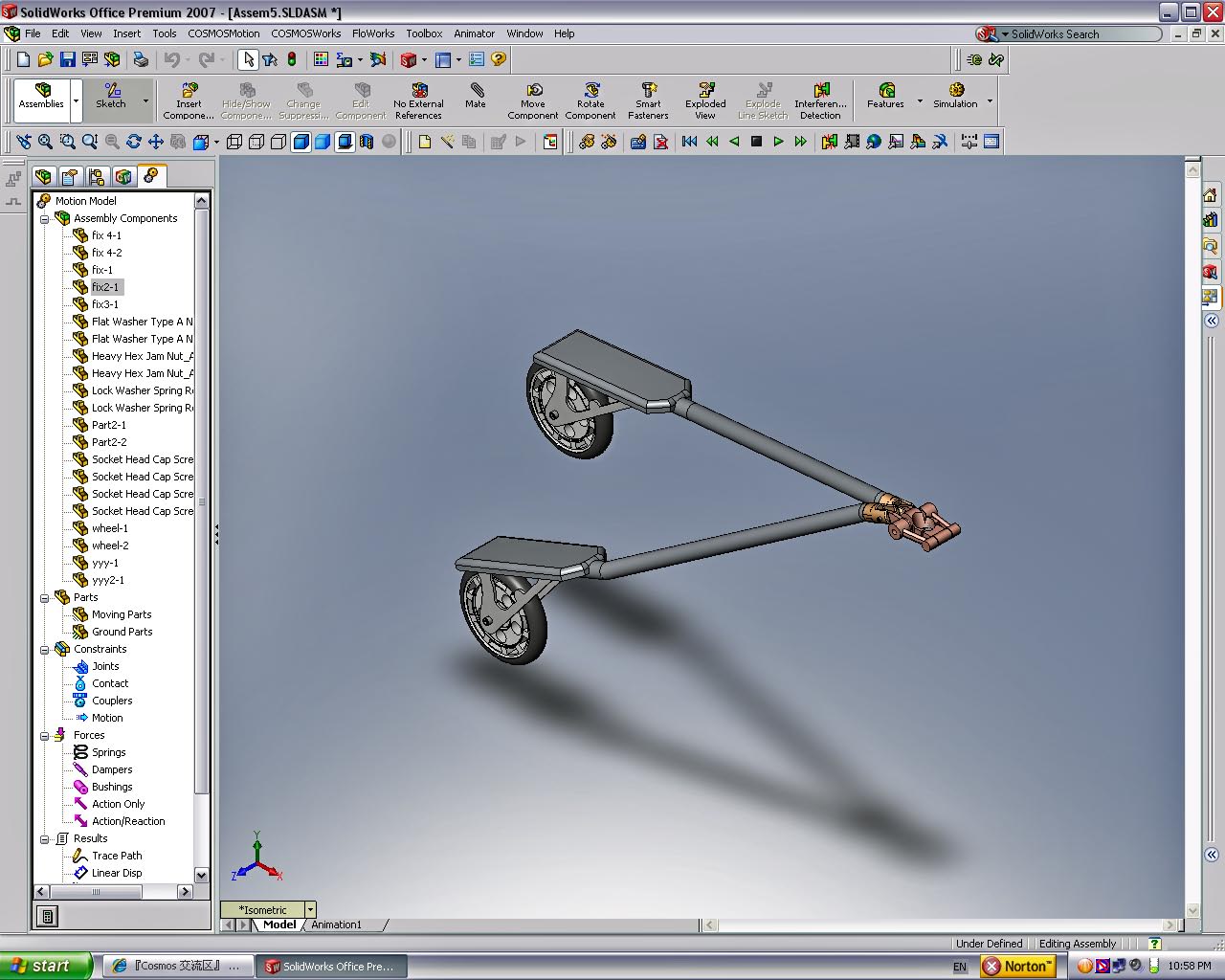Collapse the Assembly Components tree node
The height and width of the screenshot is (980, 1225).
pyautogui.click(x=44, y=218)
